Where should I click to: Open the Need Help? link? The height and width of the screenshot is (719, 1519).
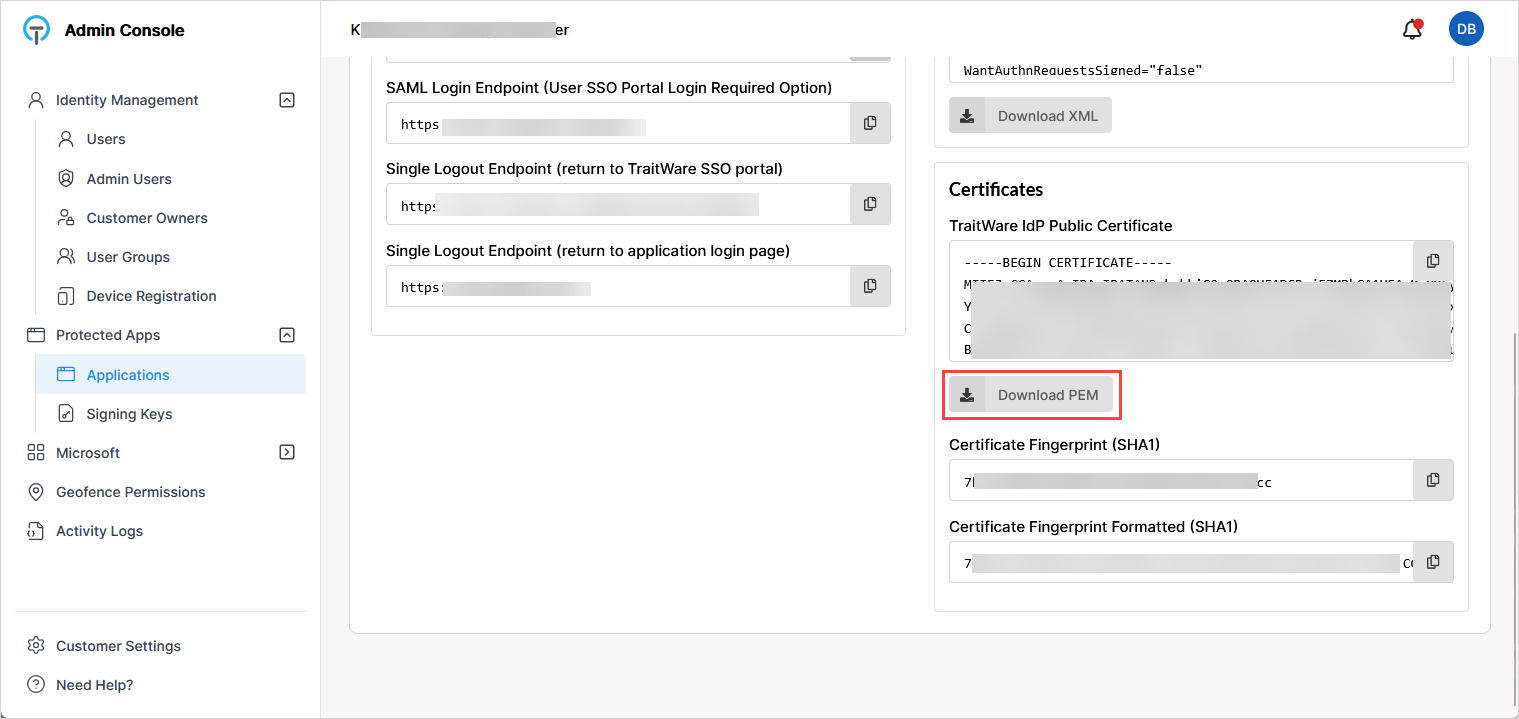coord(94,685)
